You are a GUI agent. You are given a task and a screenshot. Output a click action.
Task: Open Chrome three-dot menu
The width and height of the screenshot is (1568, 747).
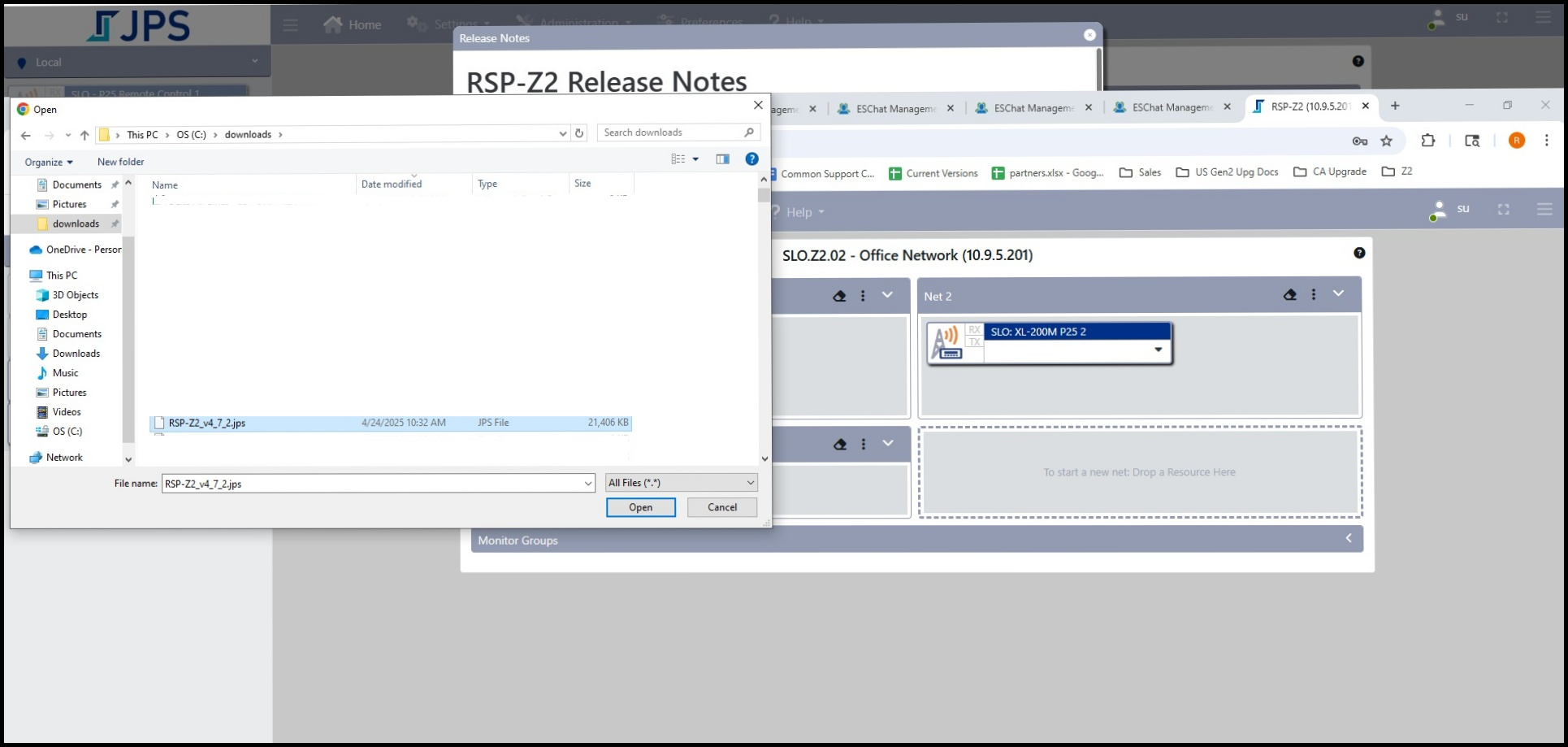[1547, 141]
